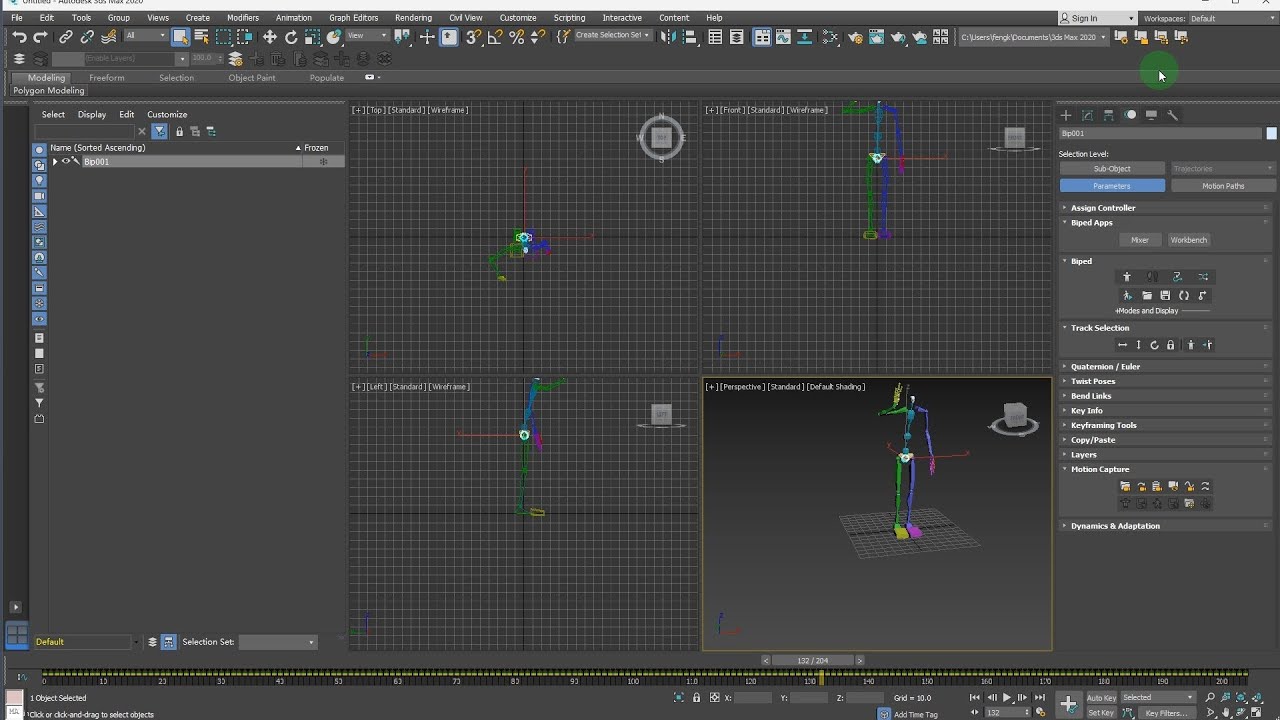1280x720 pixels.
Task: Open the Utilities panel wrench icon
Action: tap(1173, 115)
